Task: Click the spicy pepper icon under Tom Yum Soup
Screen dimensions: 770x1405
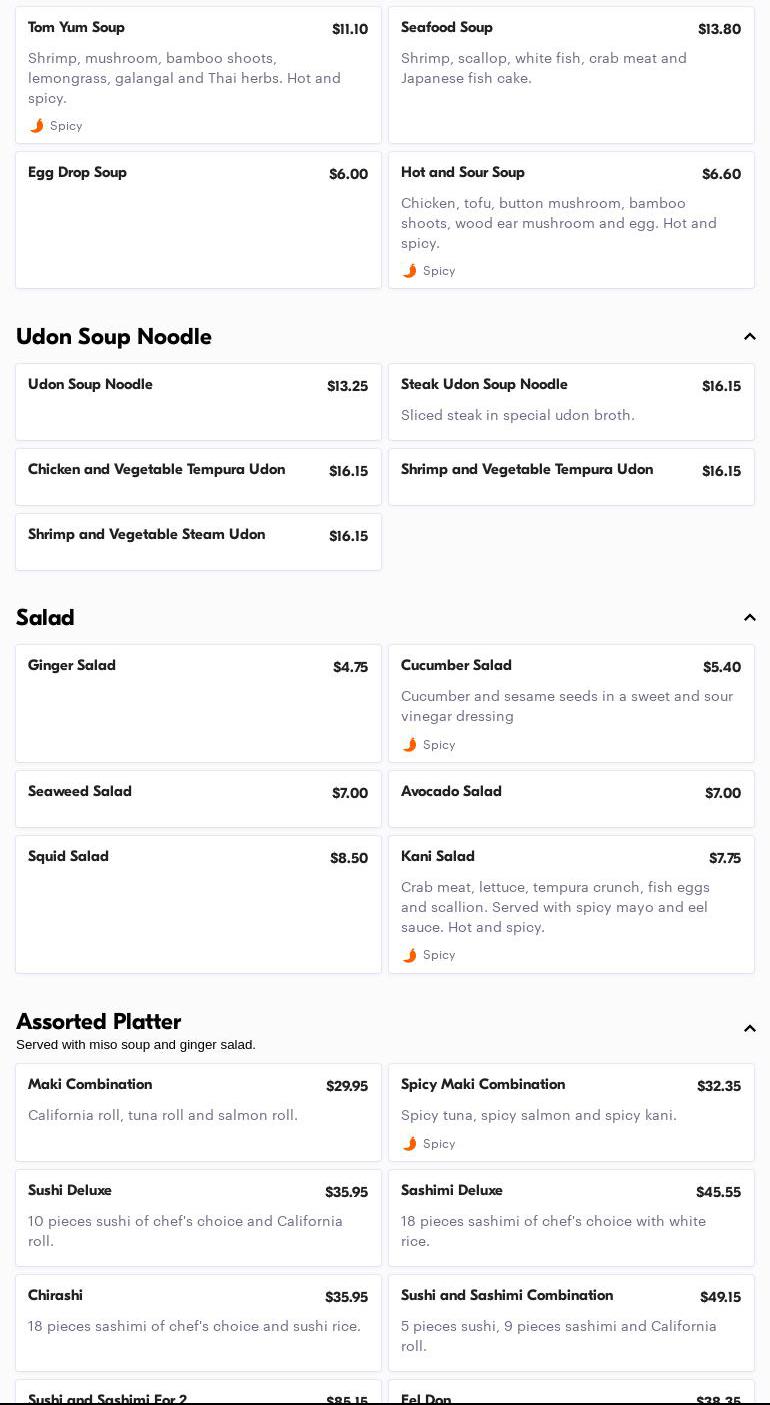Action: [x=37, y=126]
